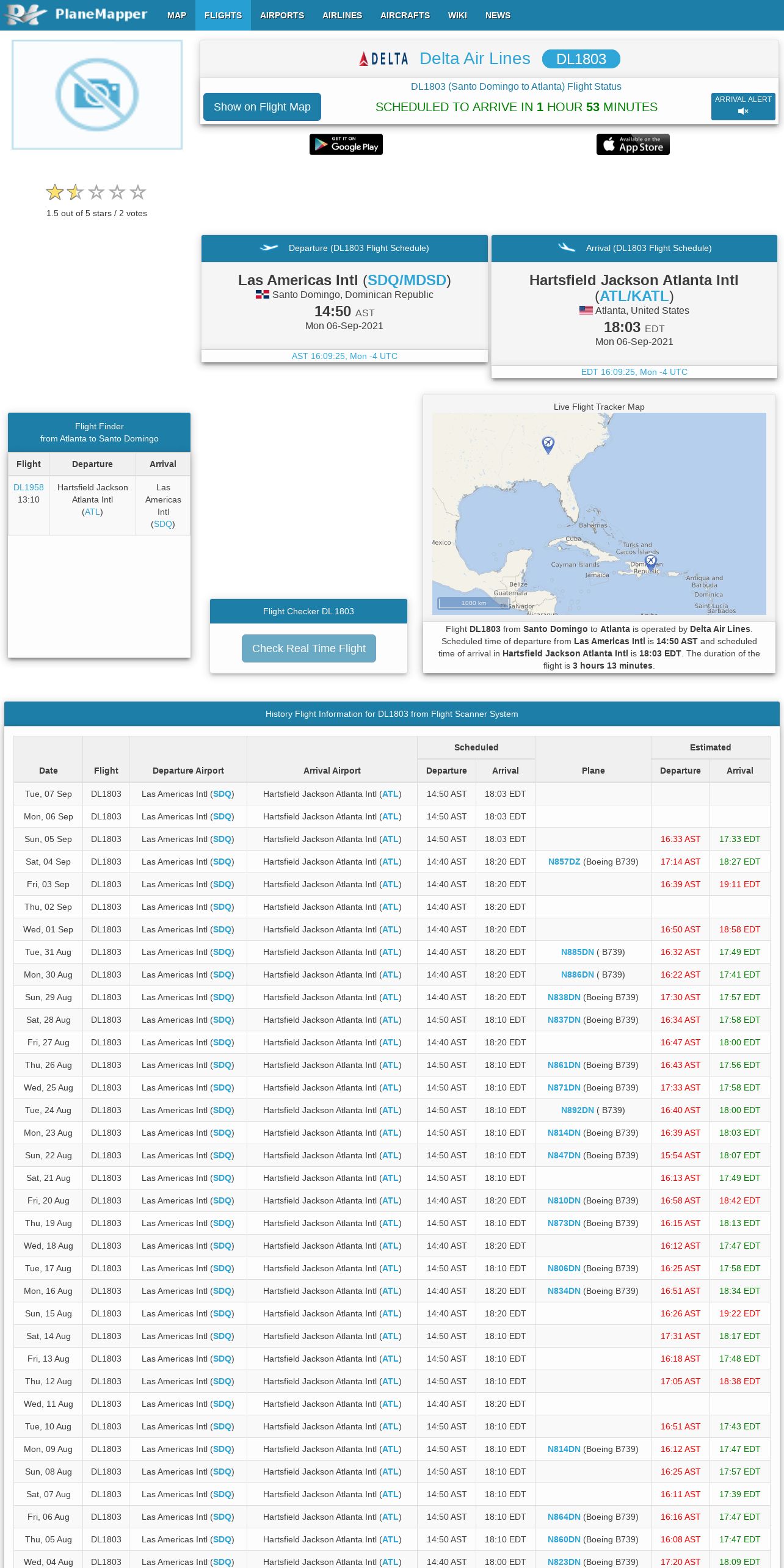Open plane N892DN link
This screenshot has height=1568, width=784.
coord(578,1110)
